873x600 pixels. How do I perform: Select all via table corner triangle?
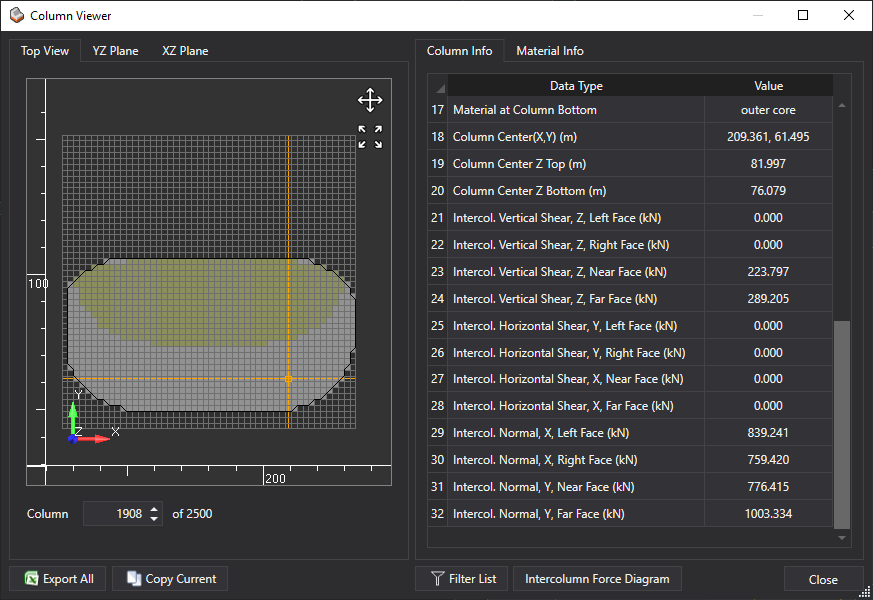(x=438, y=86)
